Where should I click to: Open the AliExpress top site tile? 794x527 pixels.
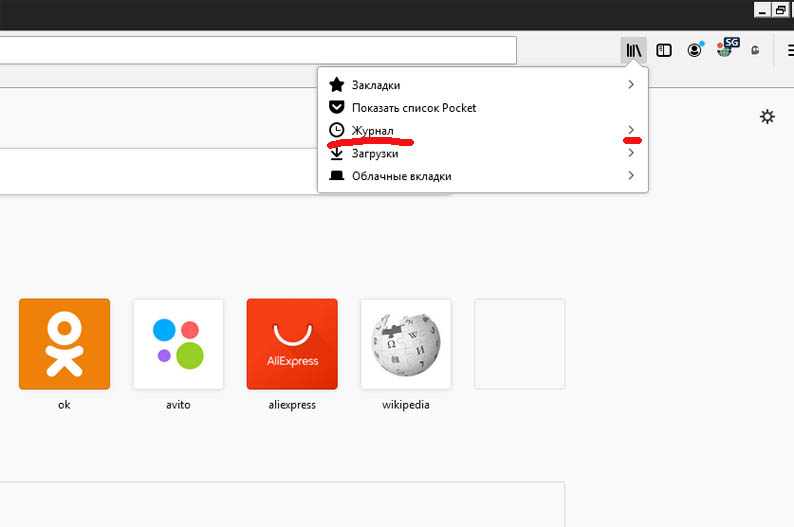coord(292,344)
